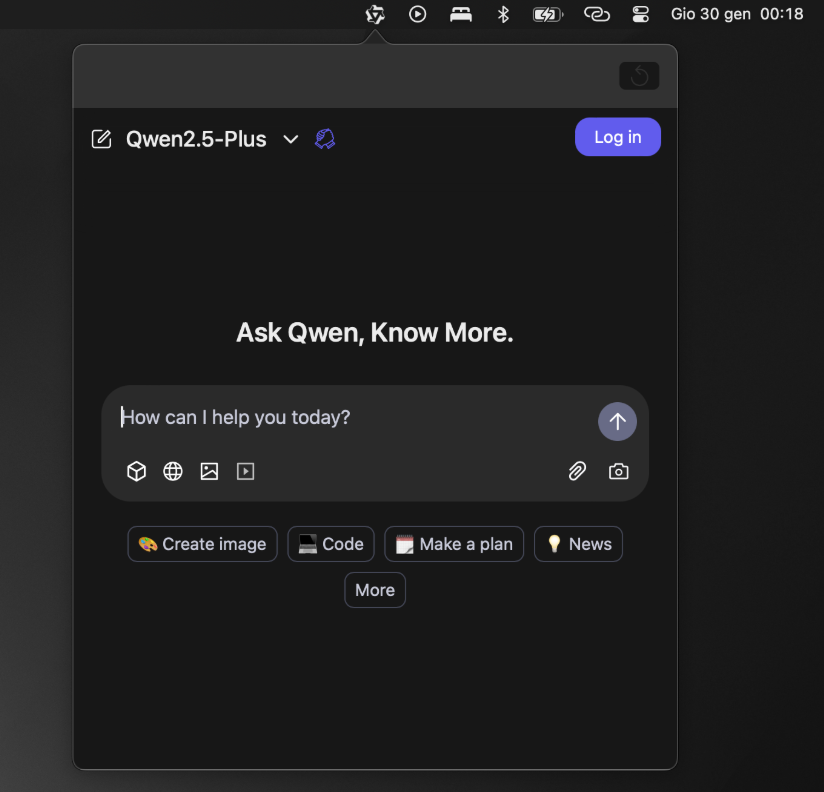Send the message with the up arrow button
Image resolution: width=824 pixels, height=792 pixels.
(617, 421)
